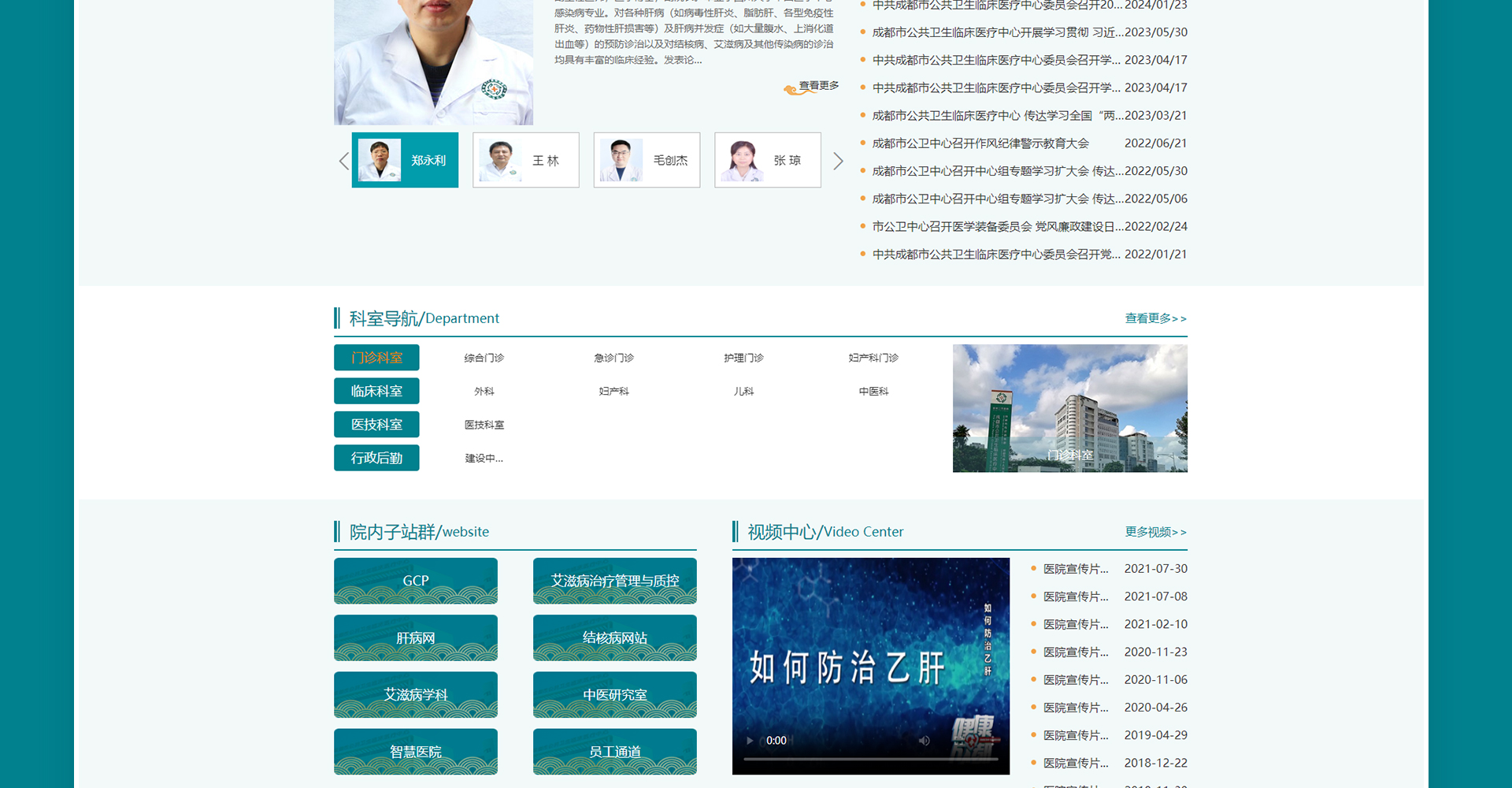Advance doctor carousel with right arrow

click(838, 161)
